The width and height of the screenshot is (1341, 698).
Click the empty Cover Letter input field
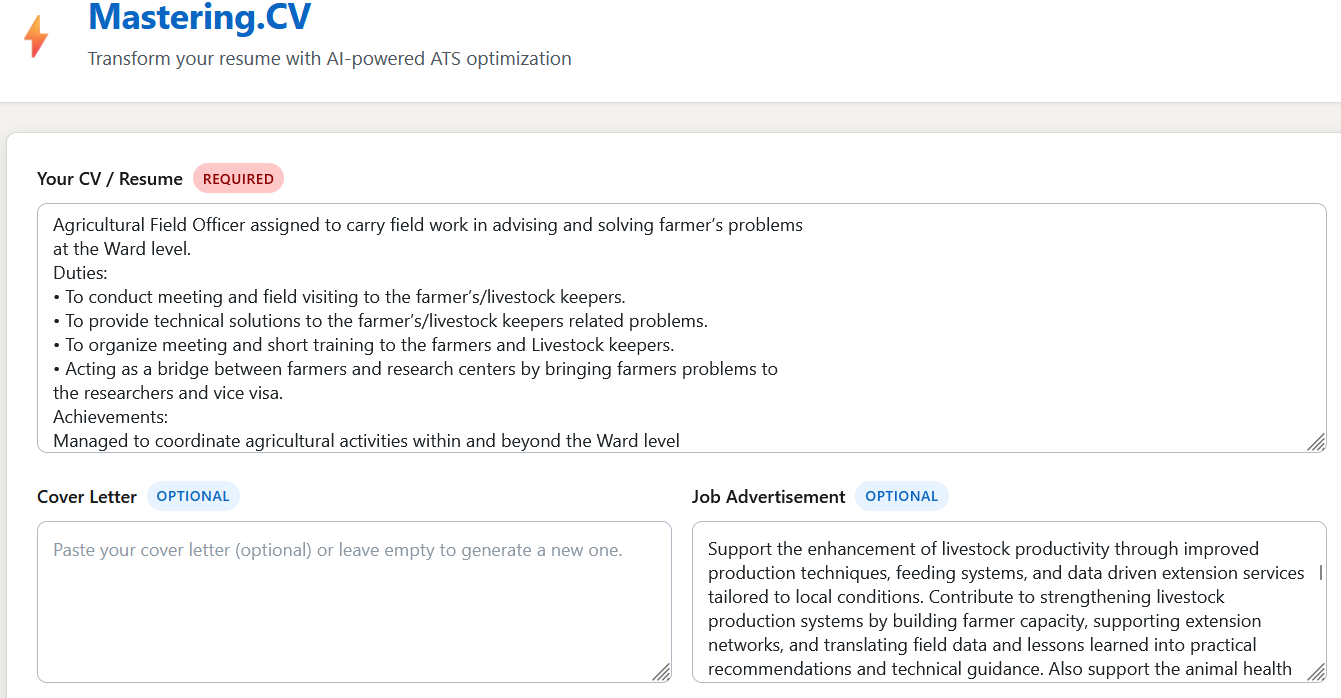(354, 600)
